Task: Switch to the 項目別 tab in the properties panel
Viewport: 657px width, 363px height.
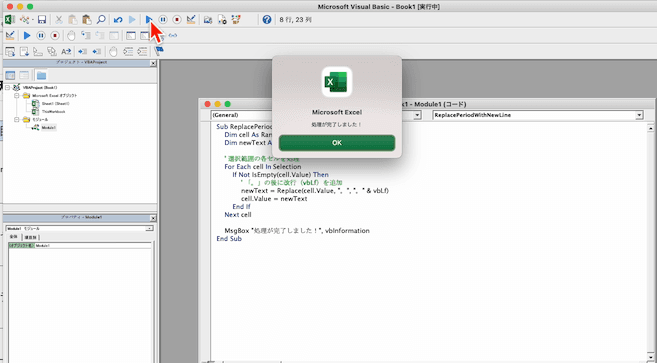Action: click(30, 237)
